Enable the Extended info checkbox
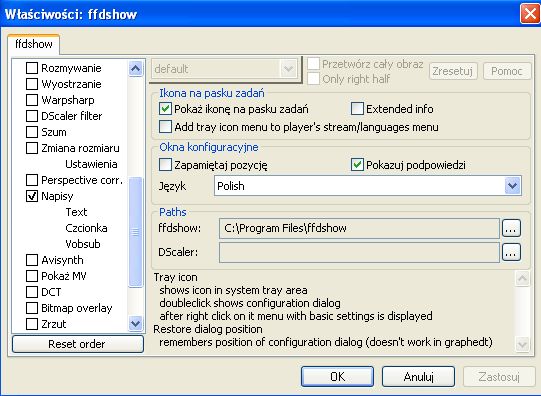Screen dimensions: 541x396 pos(357,109)
